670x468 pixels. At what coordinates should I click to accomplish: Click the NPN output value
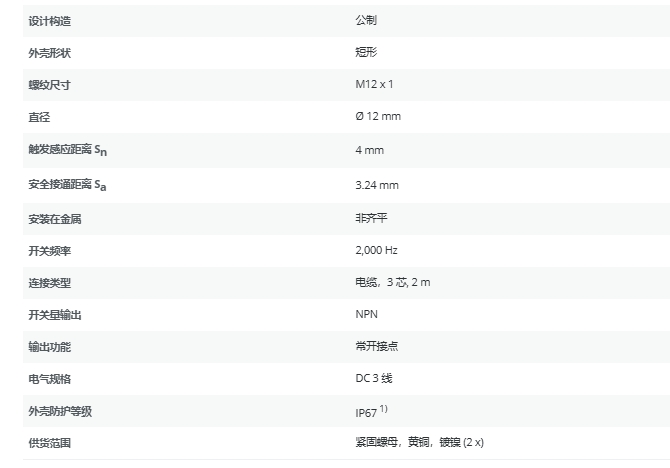366,315
